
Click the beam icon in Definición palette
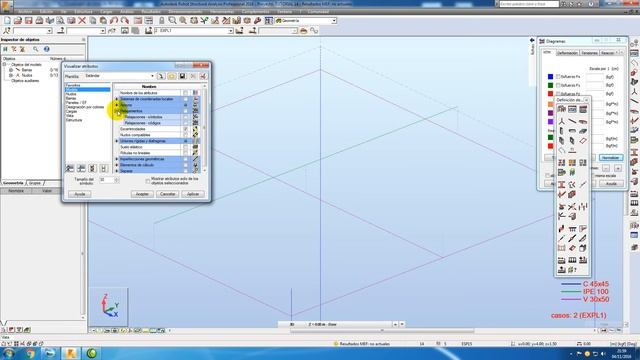pos(572,131)
